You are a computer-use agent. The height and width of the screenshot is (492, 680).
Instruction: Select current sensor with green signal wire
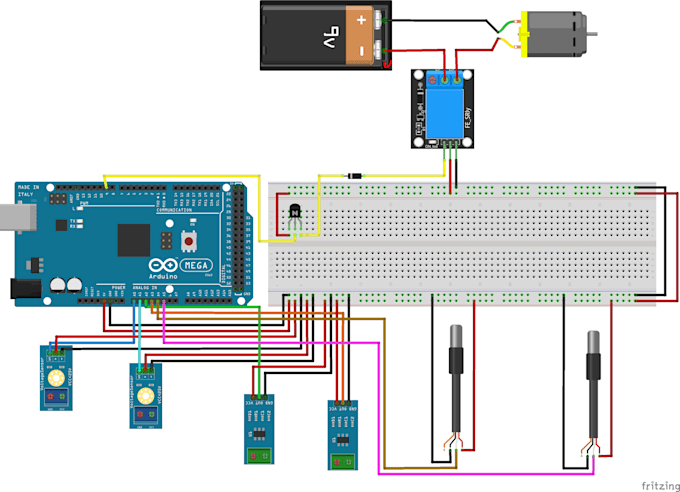(x=259, y=429)
